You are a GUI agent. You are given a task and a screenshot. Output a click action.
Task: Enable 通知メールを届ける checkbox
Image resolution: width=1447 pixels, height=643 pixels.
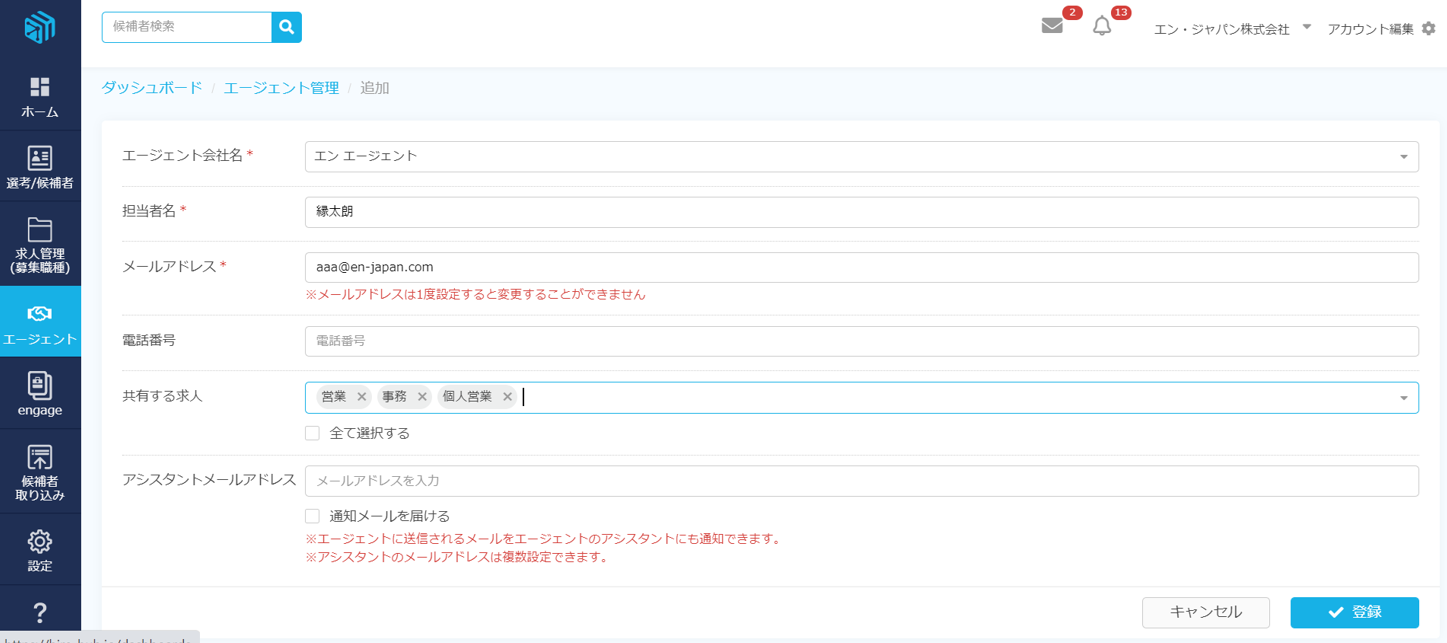[x=313, y=516]
